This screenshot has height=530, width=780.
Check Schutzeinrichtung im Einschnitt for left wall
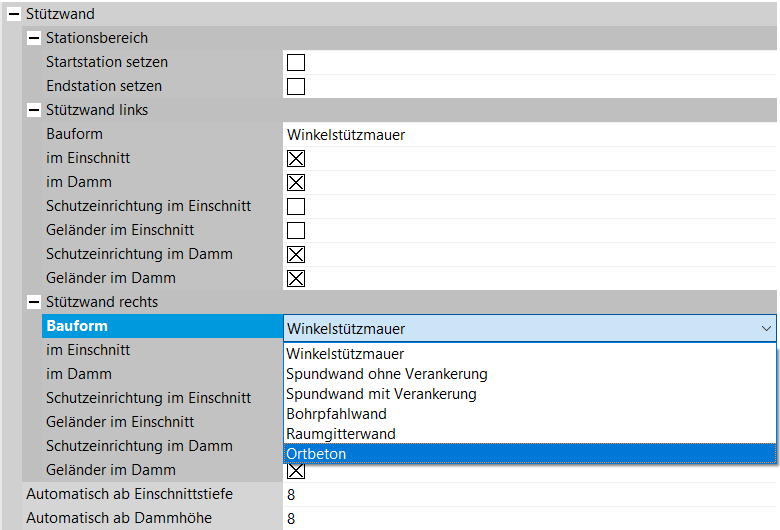point(296,206)
